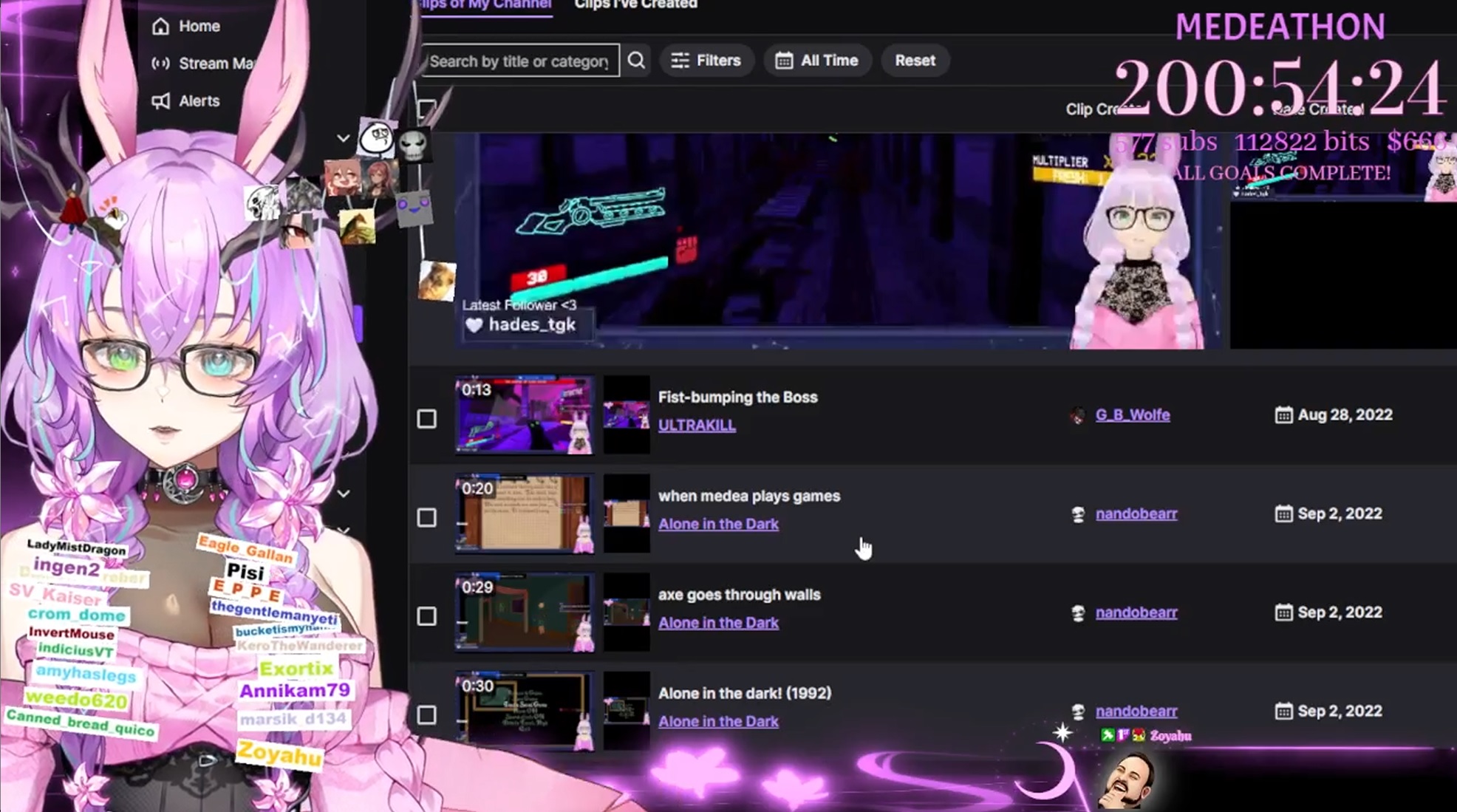Click the 'Aug 28, 2022' date text
Viewport: 1457px width, 812px height.
[x=1345, y=415]
